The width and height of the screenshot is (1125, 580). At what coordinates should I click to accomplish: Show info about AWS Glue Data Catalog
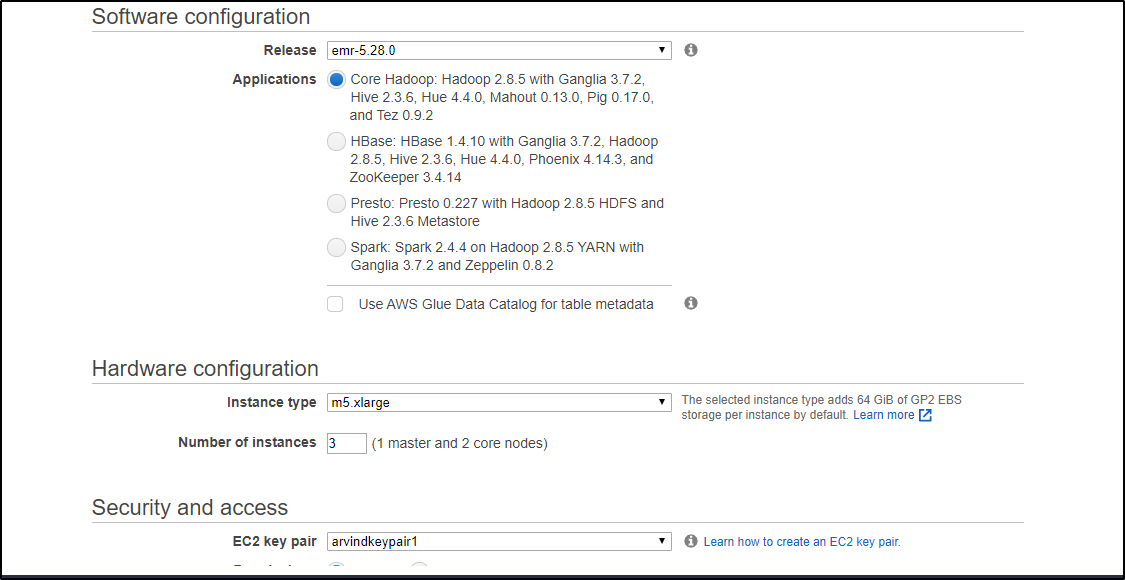pos(691,303)
